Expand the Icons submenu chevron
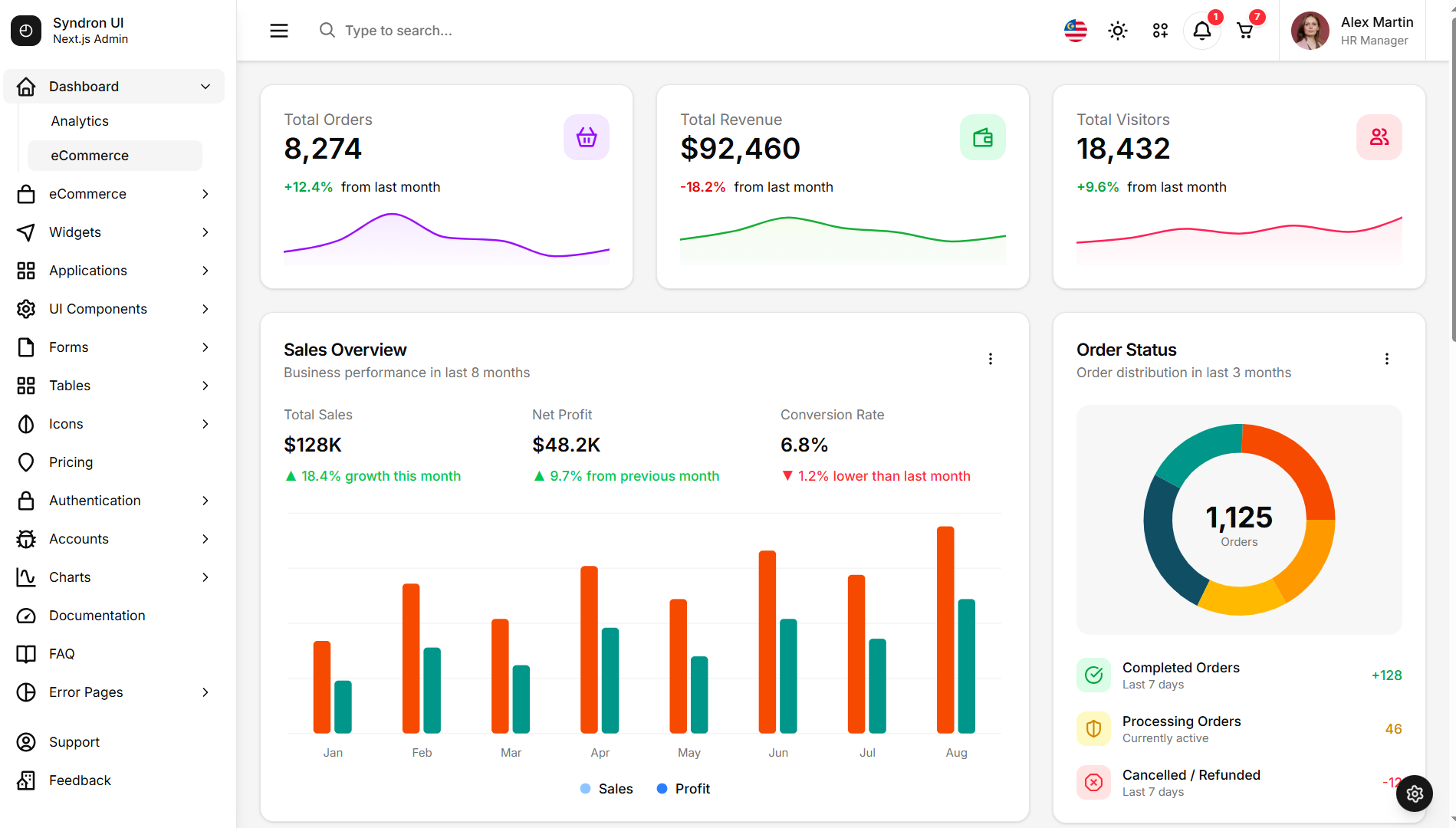Image resolution: width=1456 pixels, height=828 pixels. (x=205, y=424)
